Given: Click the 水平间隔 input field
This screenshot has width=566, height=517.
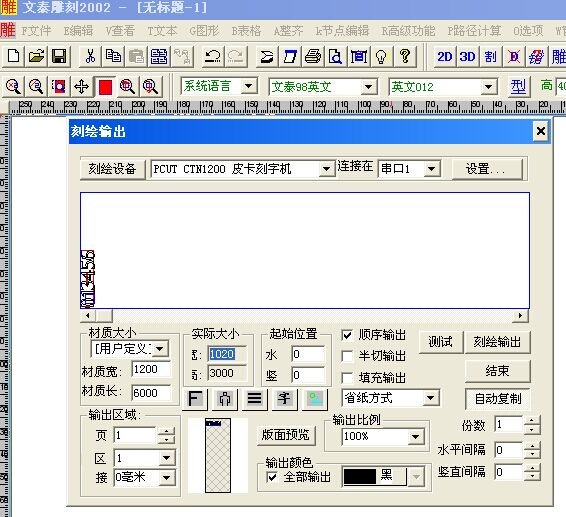Looking at the screenshot, I should click(509, 450).
